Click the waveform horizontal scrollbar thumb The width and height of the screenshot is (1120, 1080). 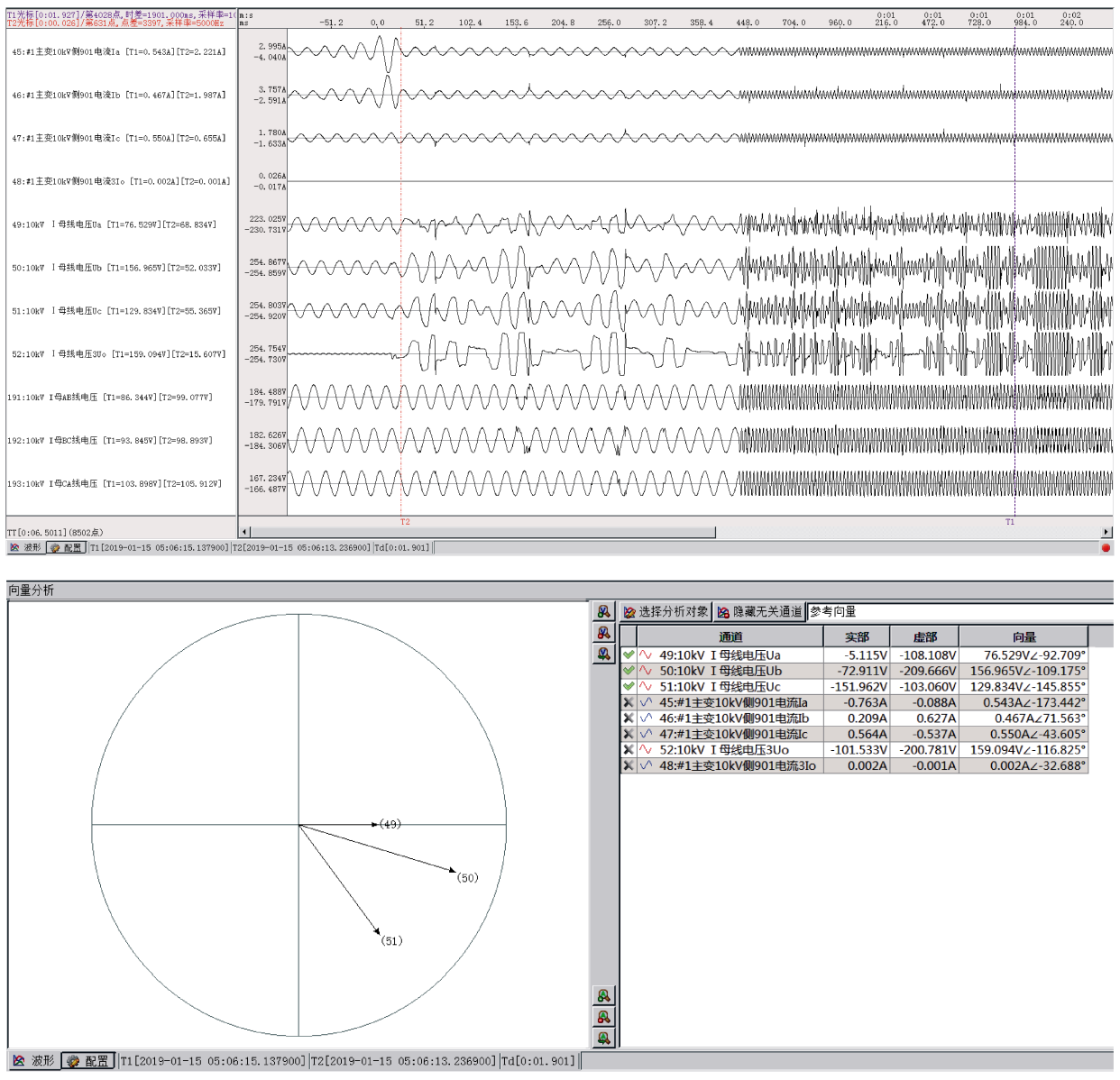pos(482,532)
